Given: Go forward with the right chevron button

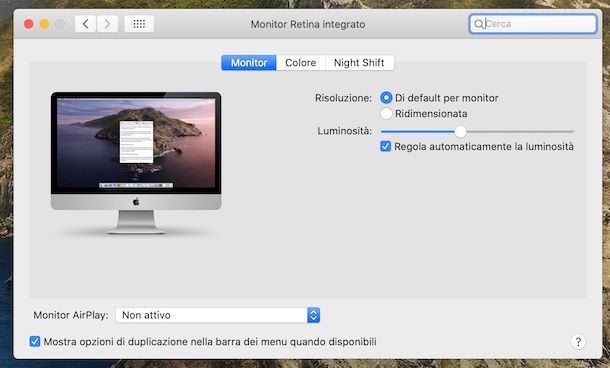Looking at the screenshot, I should point(107,24).
